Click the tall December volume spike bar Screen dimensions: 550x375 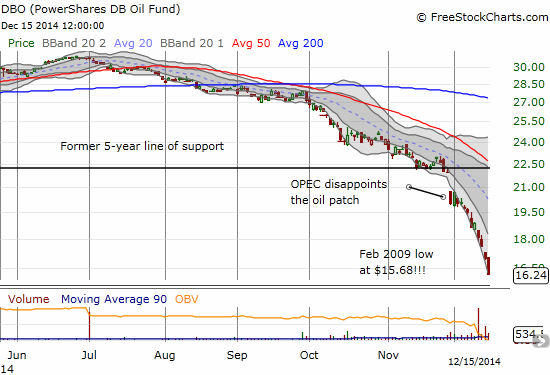(478, 324)
